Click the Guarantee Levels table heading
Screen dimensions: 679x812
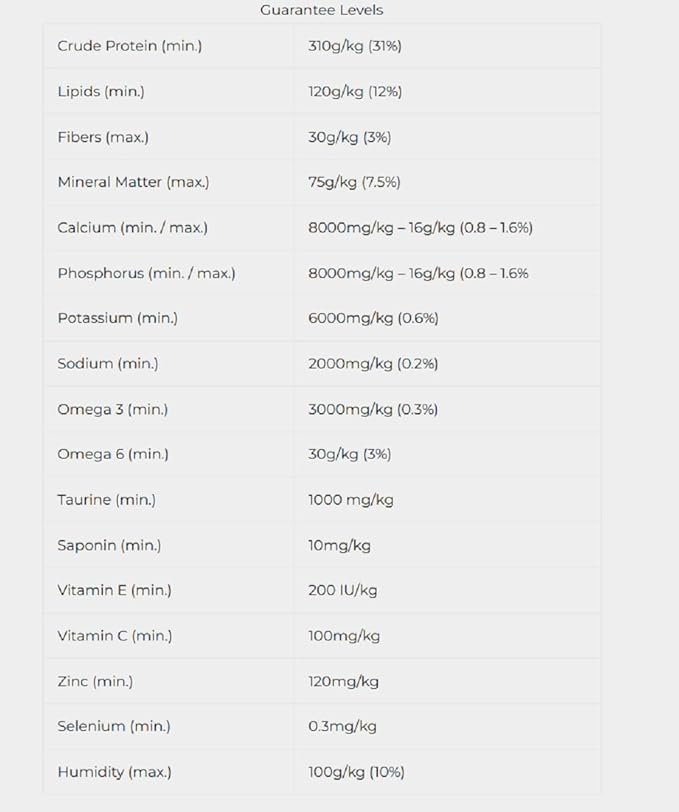point(321,10)
